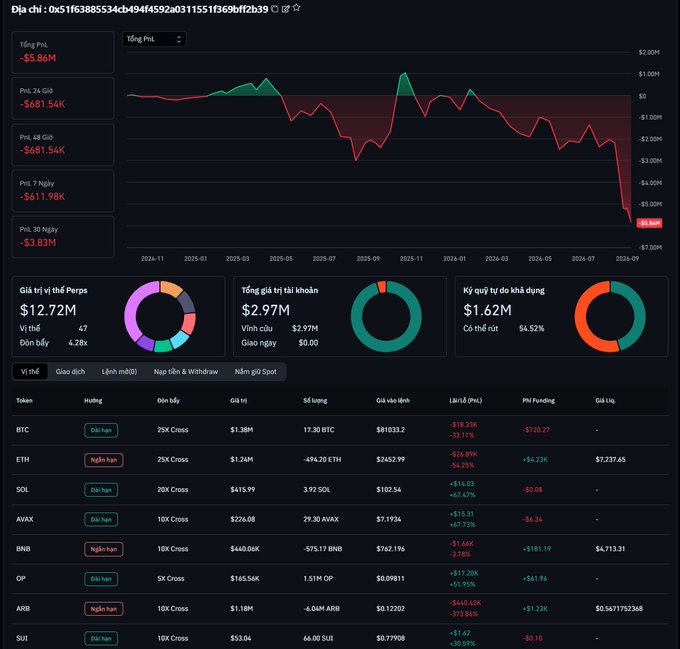The width and height of the screenshot is (680, 649).
Task: Open the Lệnh mở(0) tab
Action: pyautogui.click(x=119, y=372)
